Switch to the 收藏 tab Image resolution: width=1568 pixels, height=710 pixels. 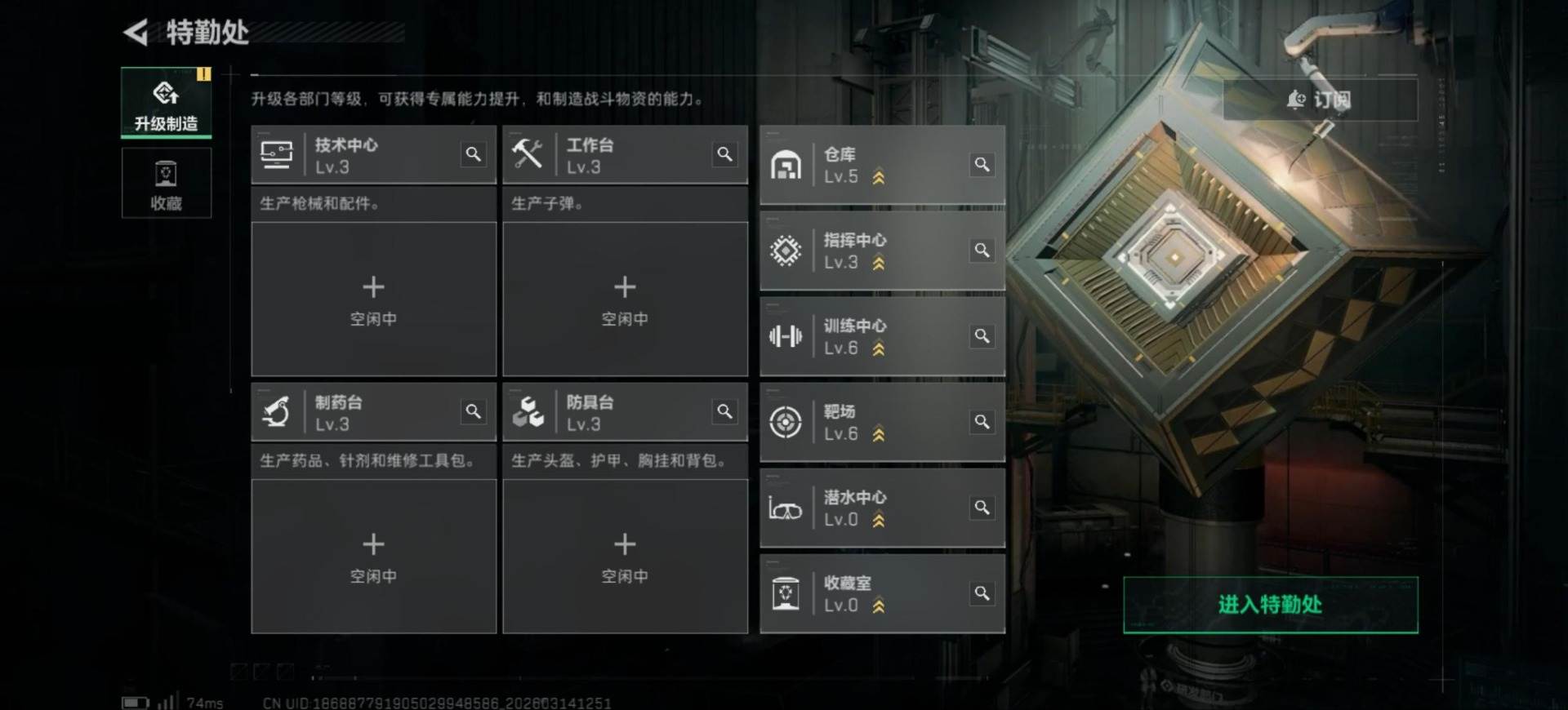167,184
